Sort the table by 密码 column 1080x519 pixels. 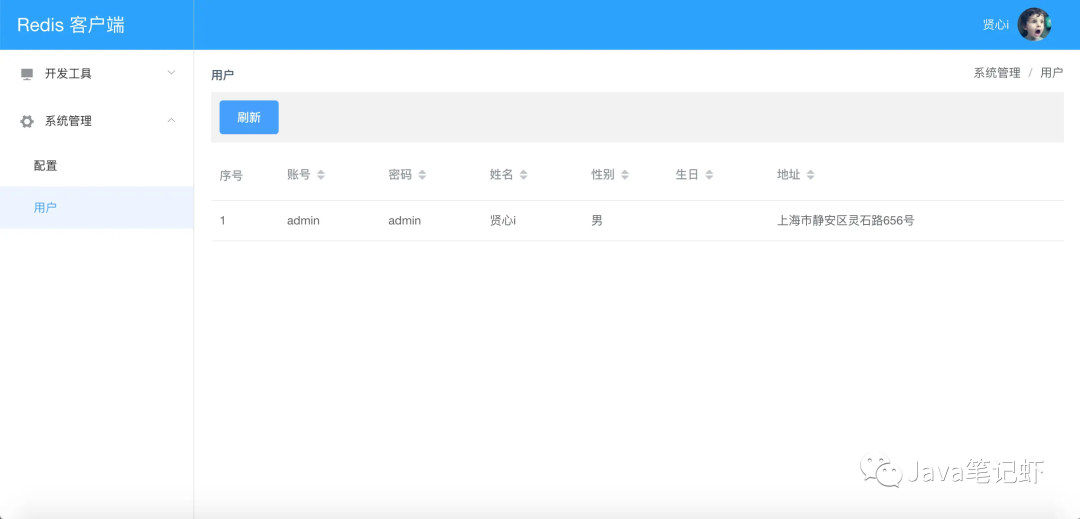click(422, 175)
